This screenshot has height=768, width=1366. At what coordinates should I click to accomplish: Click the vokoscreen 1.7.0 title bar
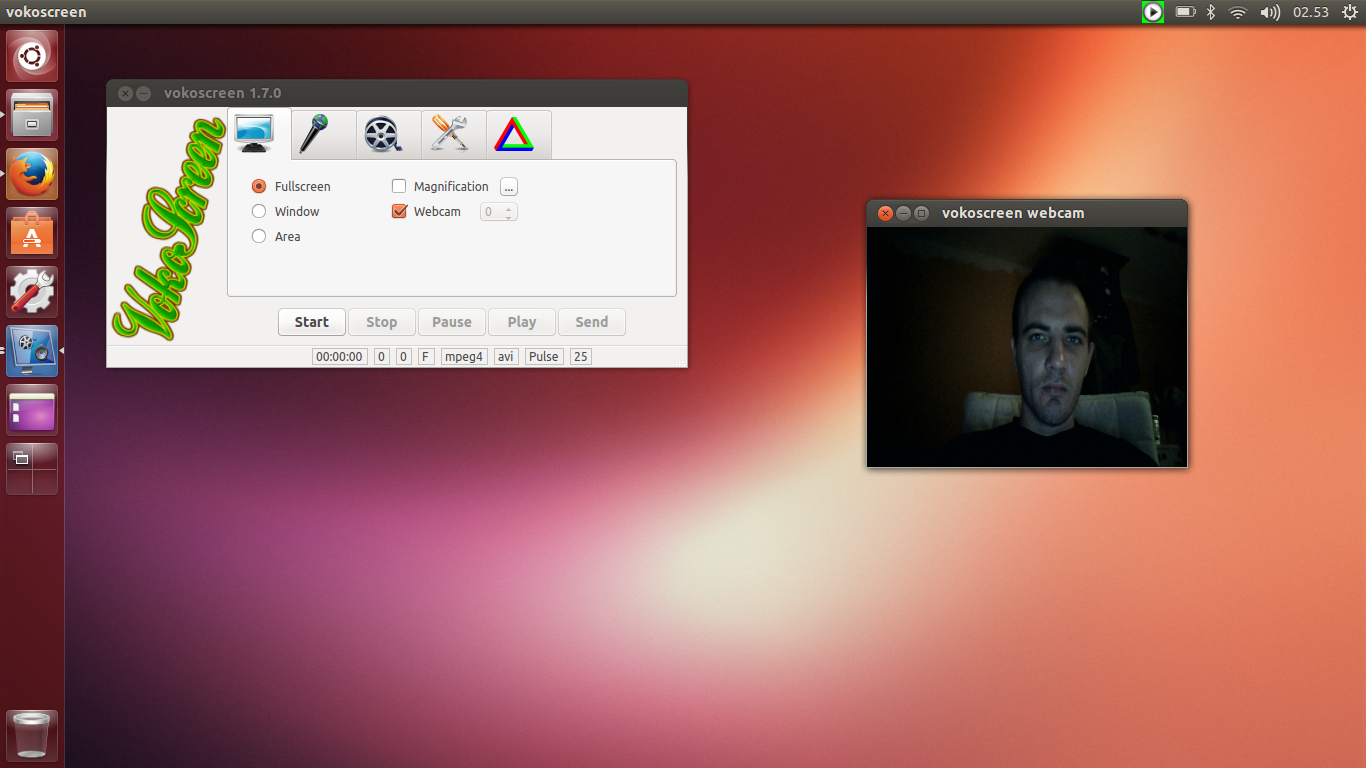[397, 93]
